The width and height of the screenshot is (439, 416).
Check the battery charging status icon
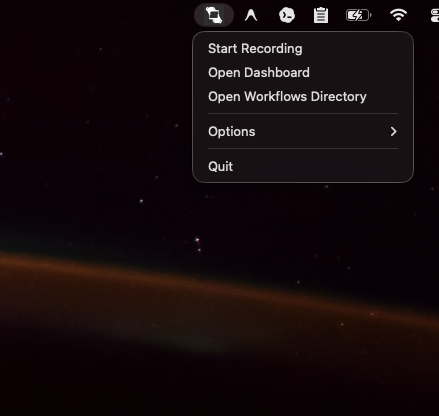[359, 15]
